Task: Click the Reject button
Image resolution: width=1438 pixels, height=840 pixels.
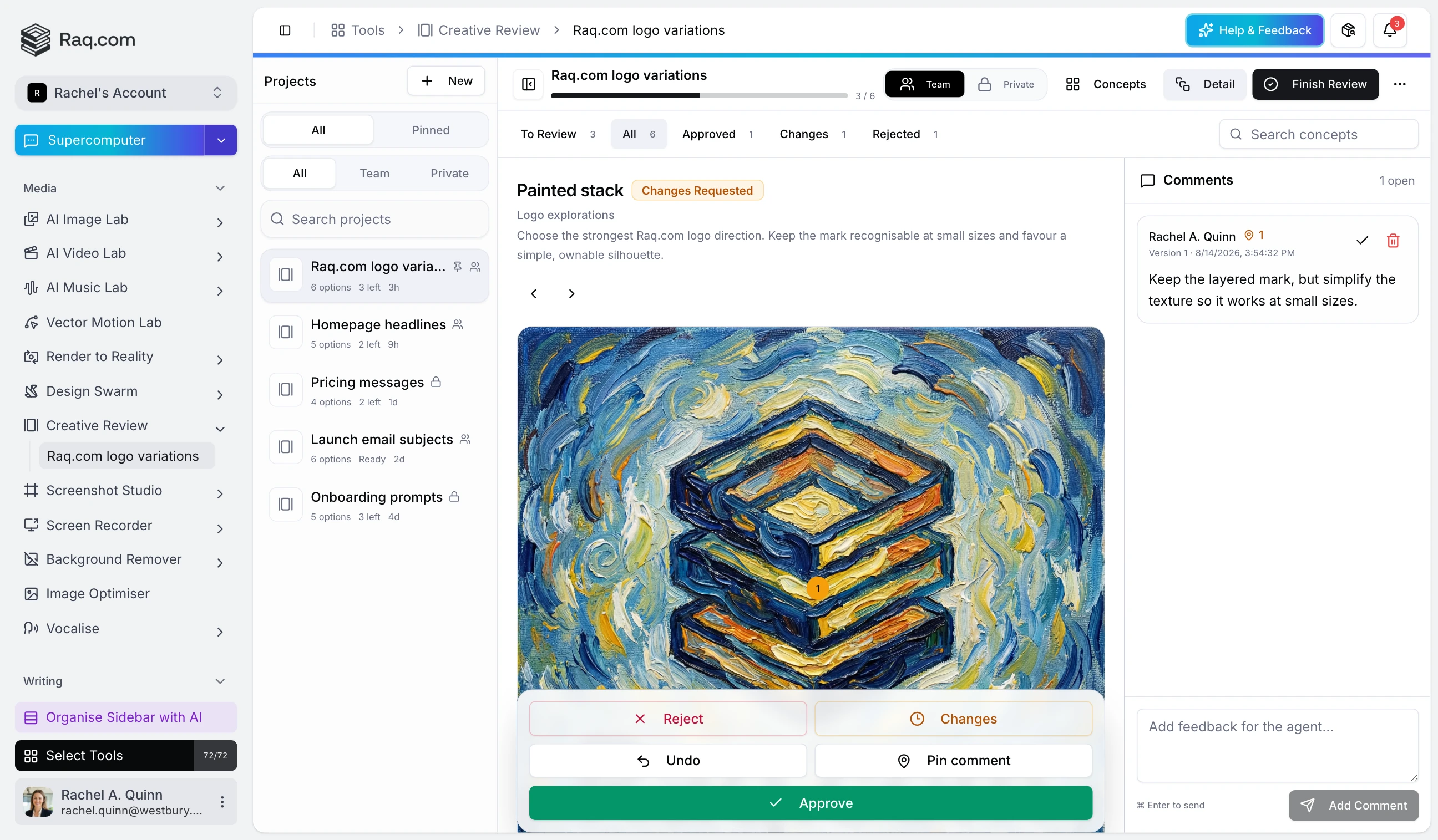Action: [x=667, y=719]
